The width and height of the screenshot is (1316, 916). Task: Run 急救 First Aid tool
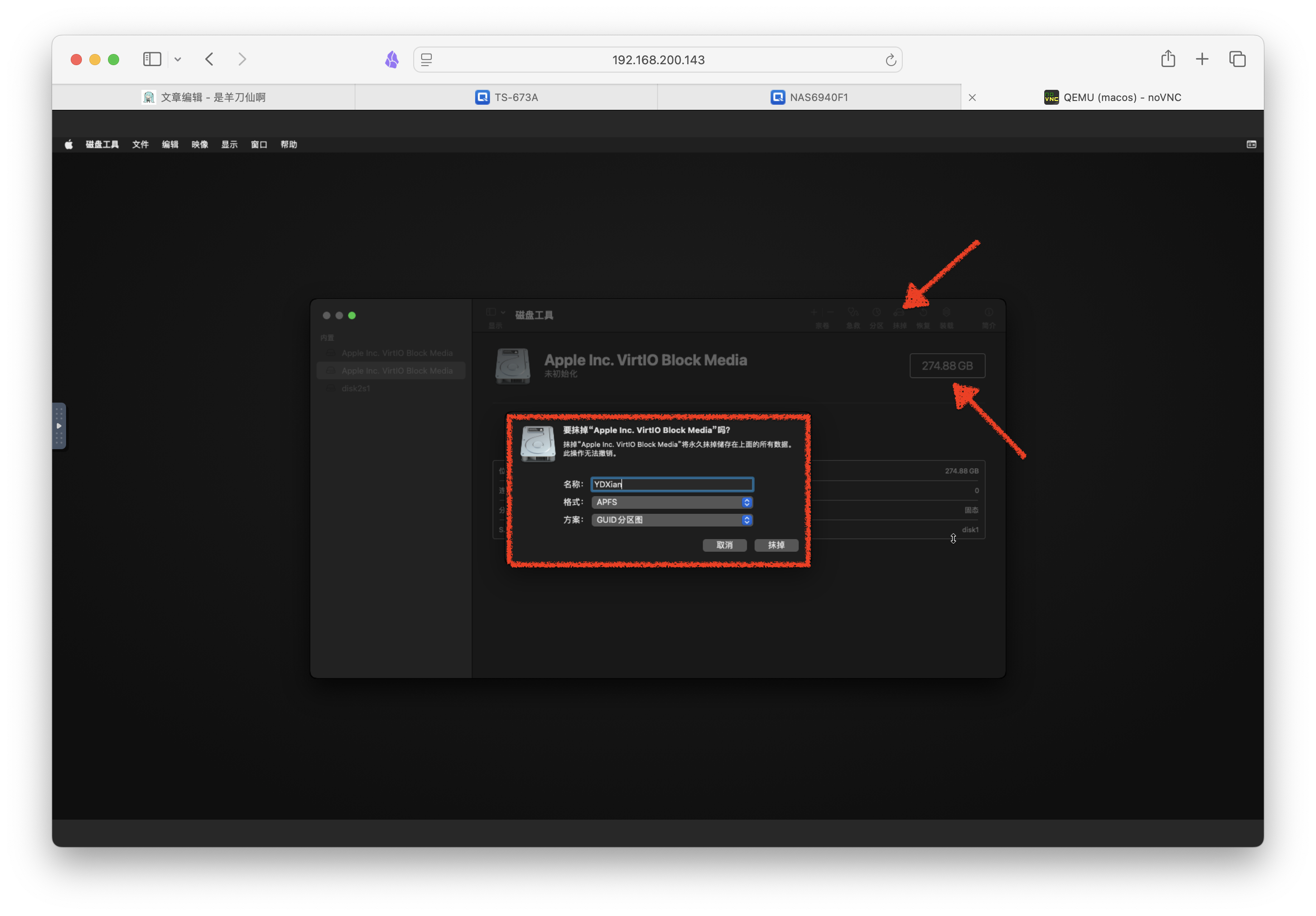853,317
